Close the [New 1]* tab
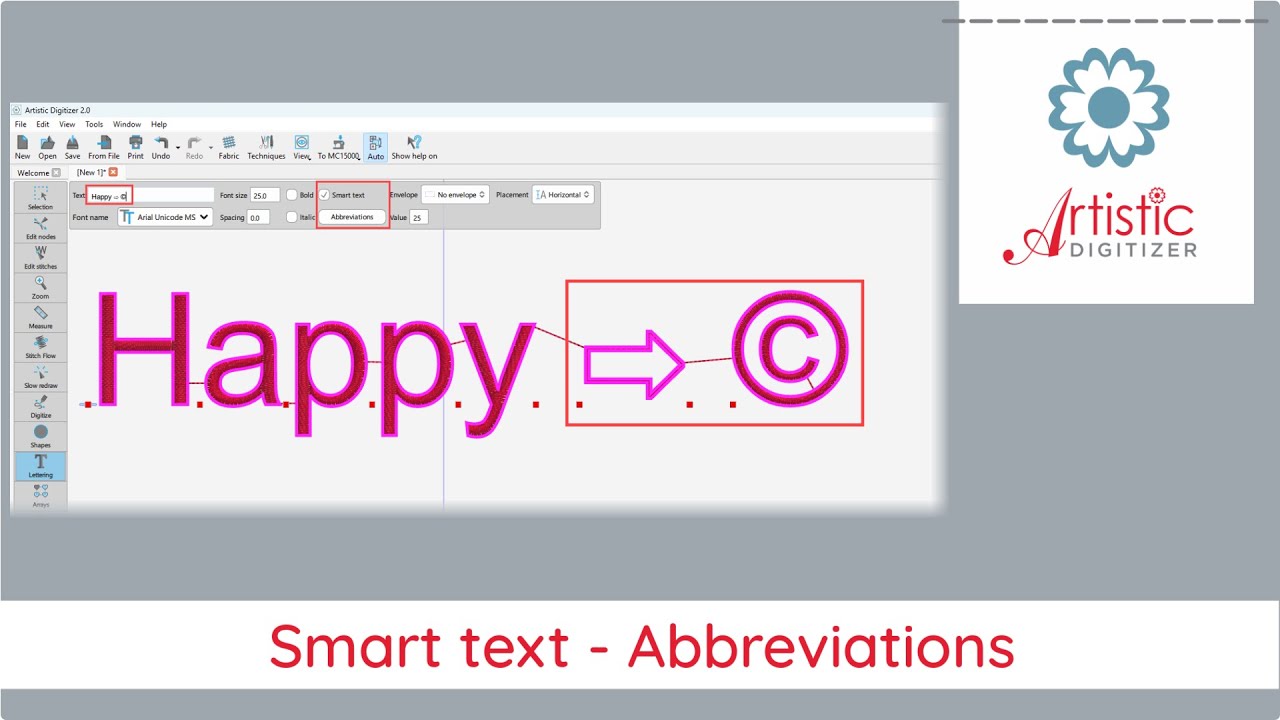Screen dimensions: 1280x720 click(x=114, y=173)
